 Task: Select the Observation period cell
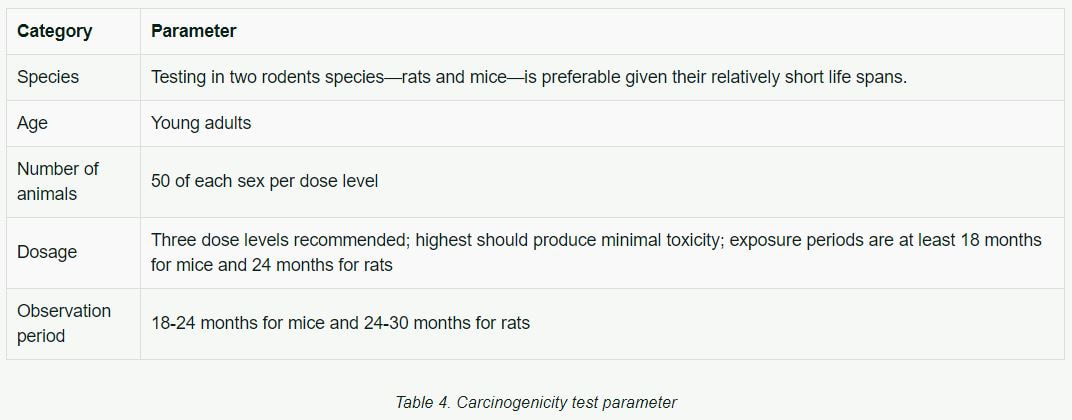point(64,324)
